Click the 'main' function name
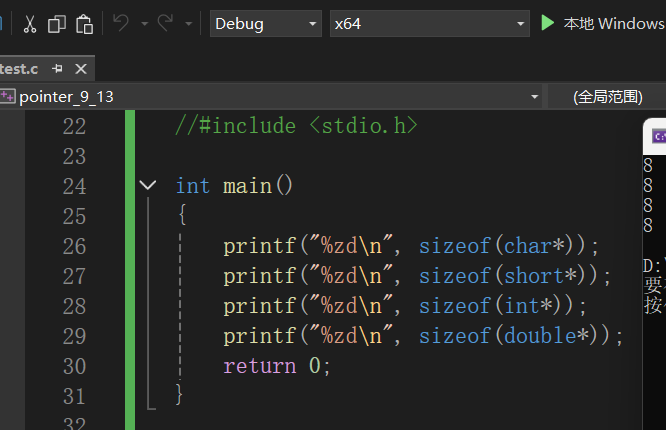666x430 pixels. 248,187
